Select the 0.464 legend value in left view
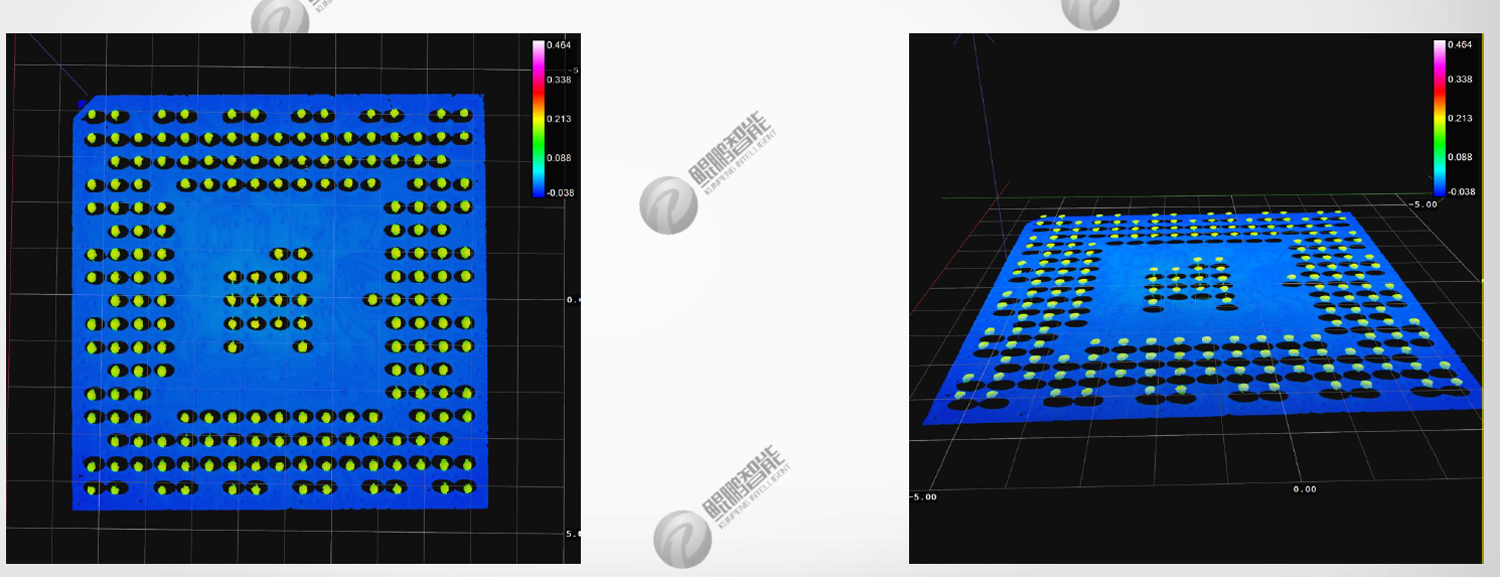This screenshot has height=577, width=1500. pos(558,45)
